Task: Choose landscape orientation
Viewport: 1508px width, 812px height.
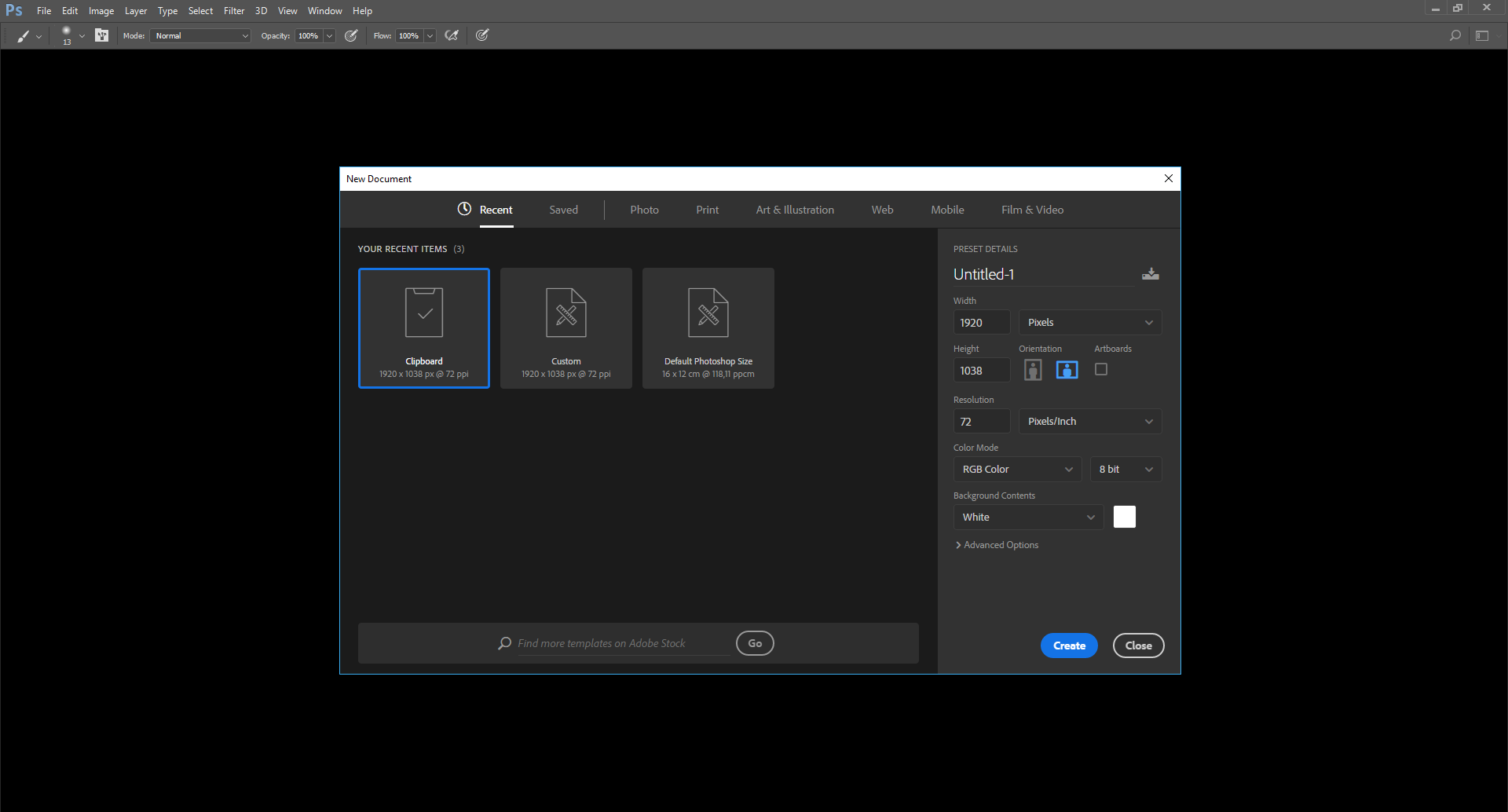Action: click(x=1067, y=370)
